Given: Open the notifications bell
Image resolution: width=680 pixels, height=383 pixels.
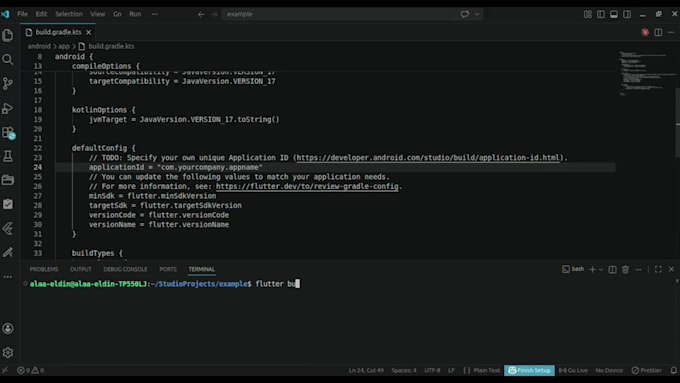Looking at the screenshot, I should coord(673,370).
